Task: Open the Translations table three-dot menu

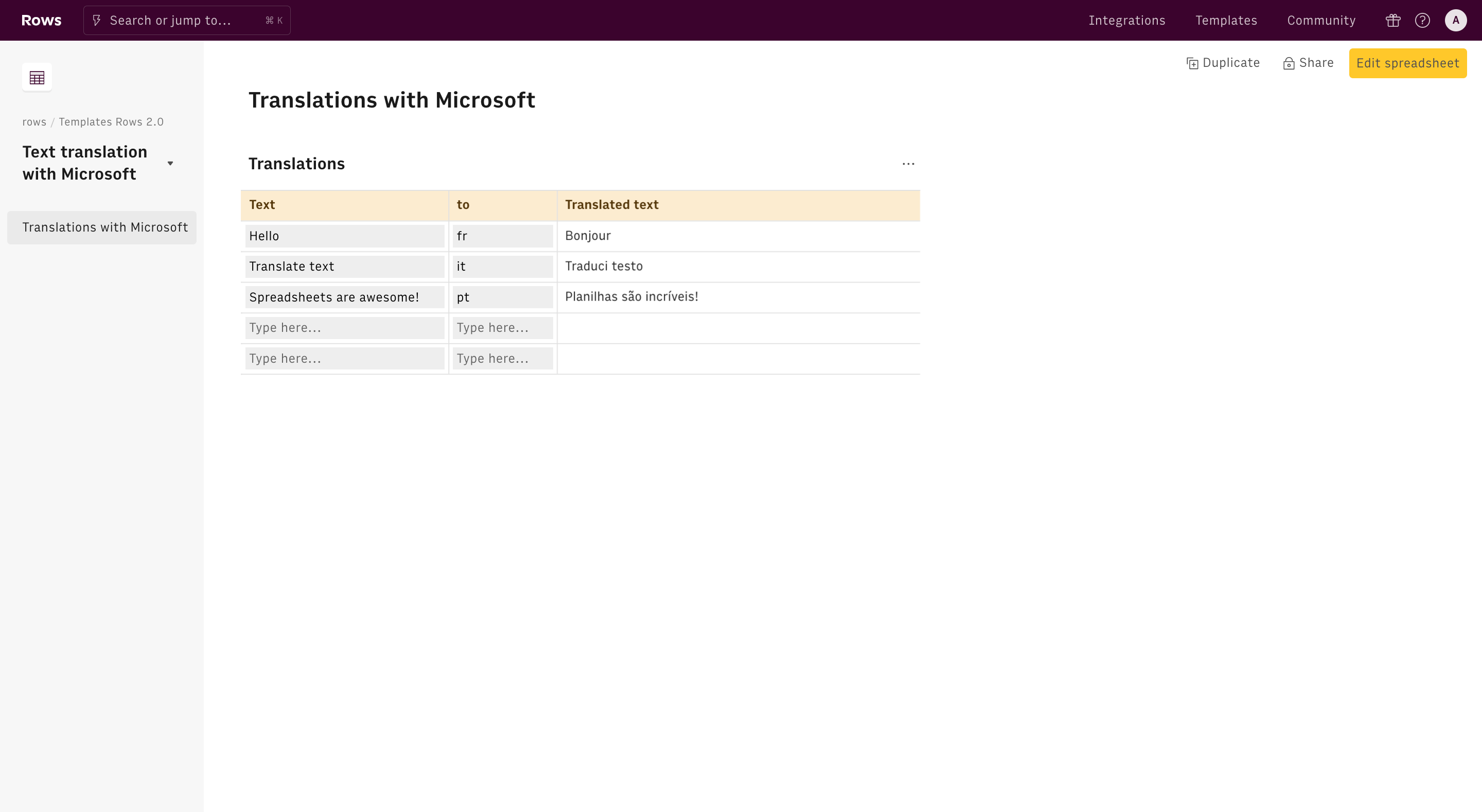Action: click(908, 164)
